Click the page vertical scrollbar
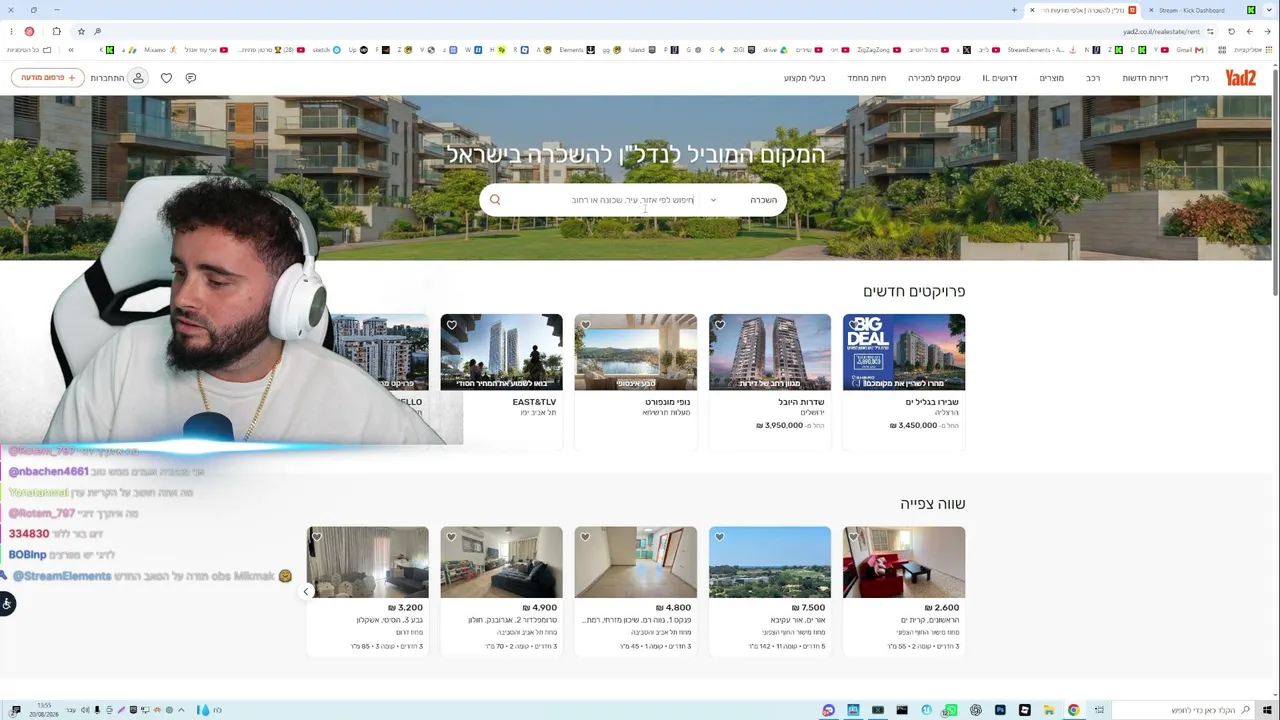 point(1275,180)
